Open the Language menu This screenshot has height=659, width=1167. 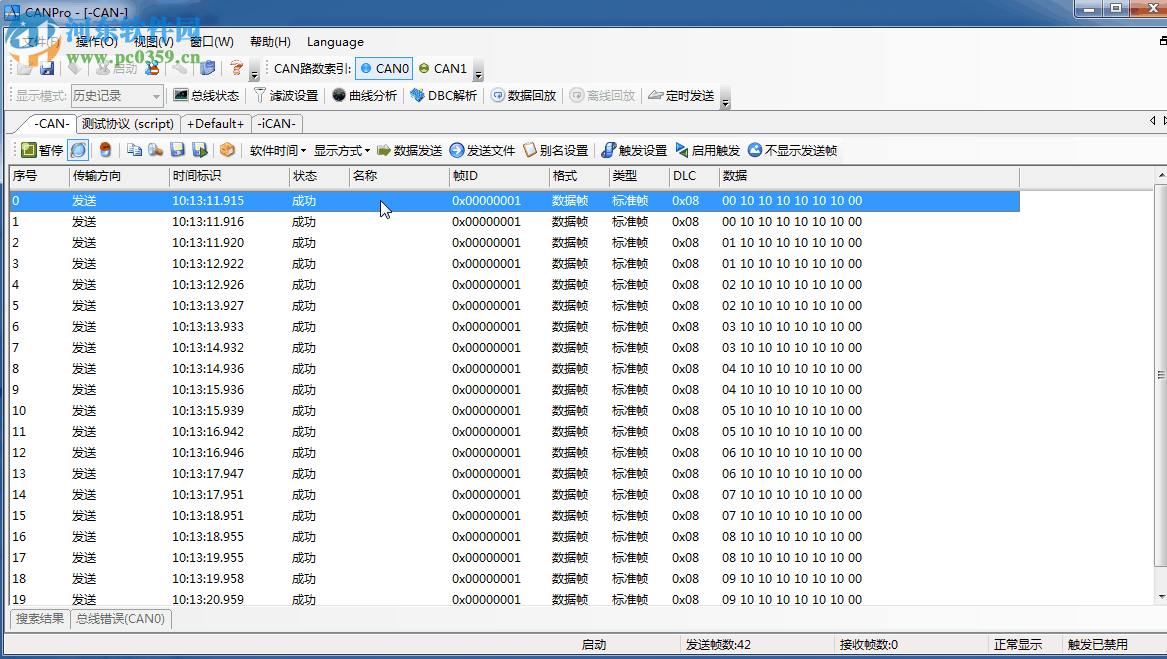(335, 42)
